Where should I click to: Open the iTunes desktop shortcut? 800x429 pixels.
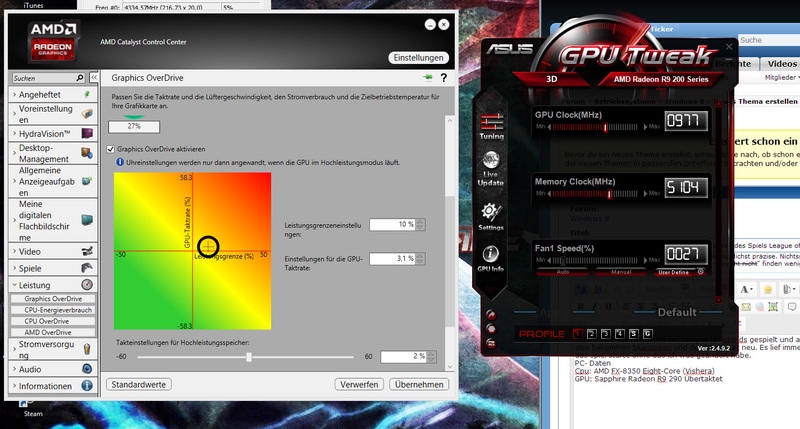coord(33,5)
